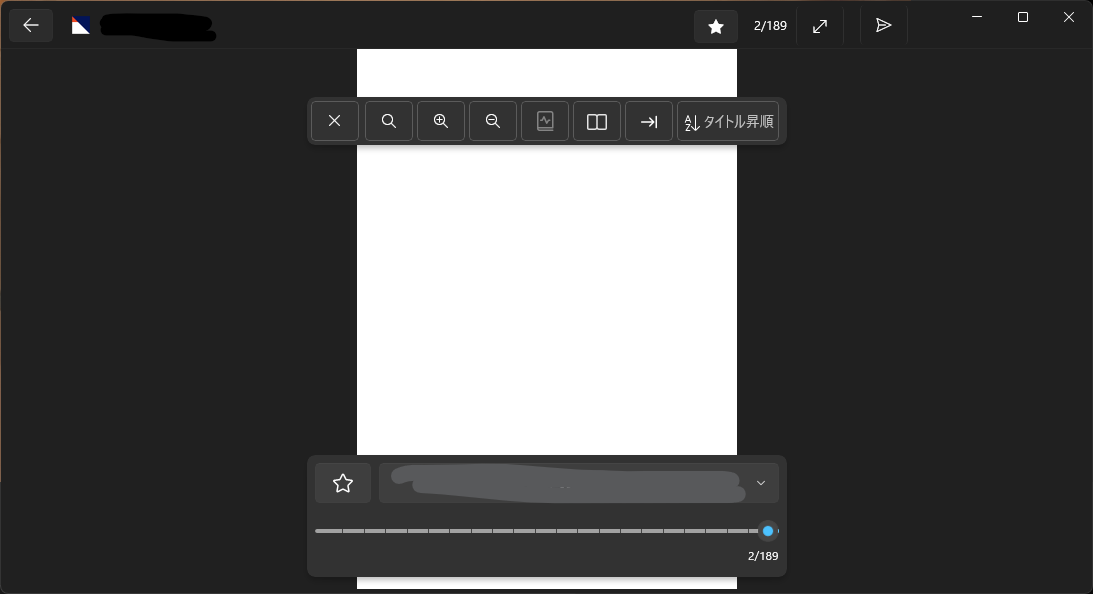
Task: Close the floating toolbar with X
Action: pos(335,121)
